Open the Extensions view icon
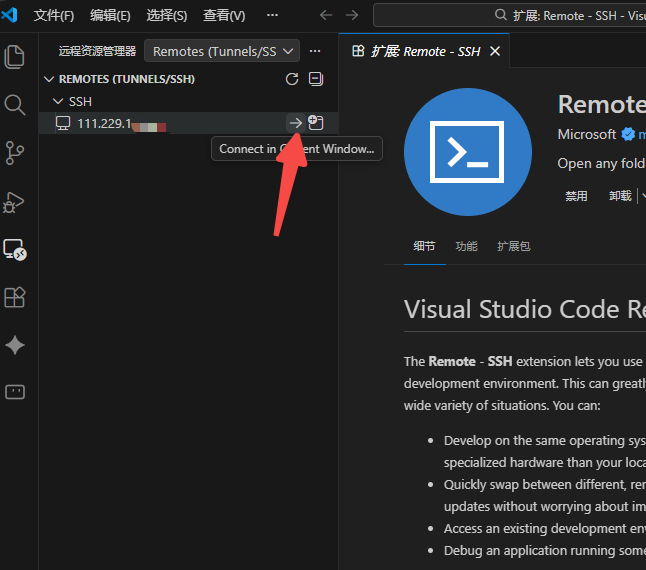This screenshot has height=570, width=646. 15,297
